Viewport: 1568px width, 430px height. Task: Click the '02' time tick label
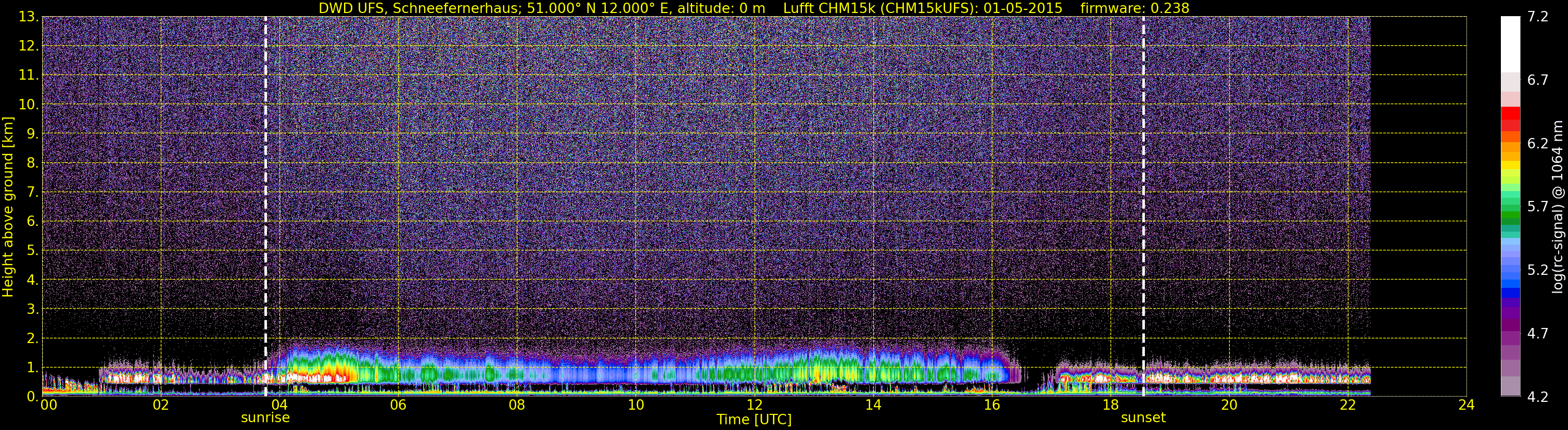[x=161, y=405]
